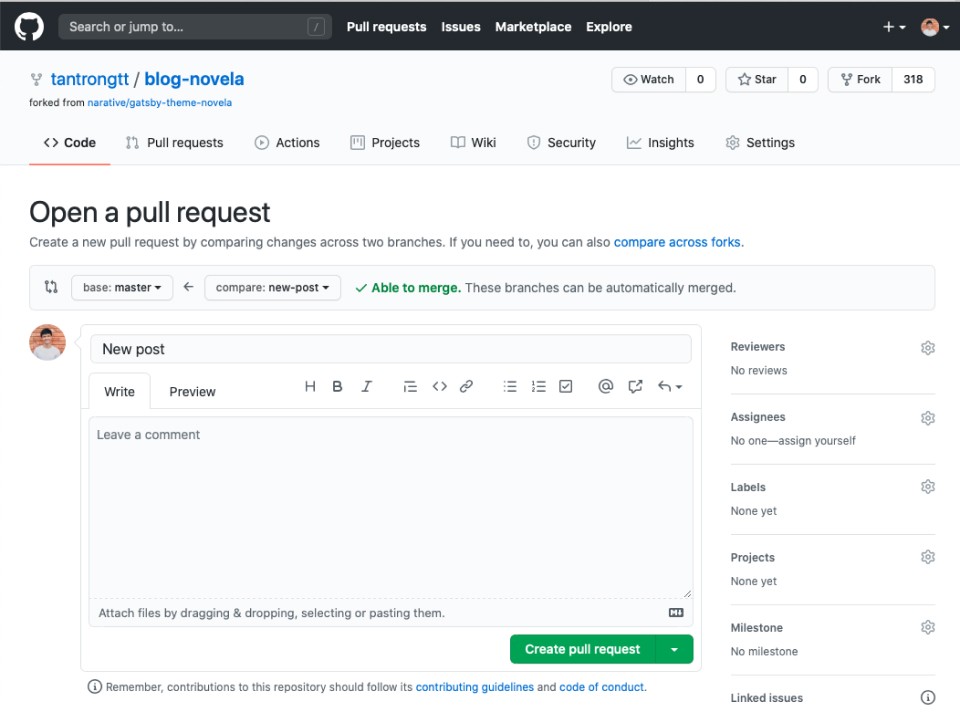Click the attach files drop area
Screen dimensions: 960x716
click(391, 613)
